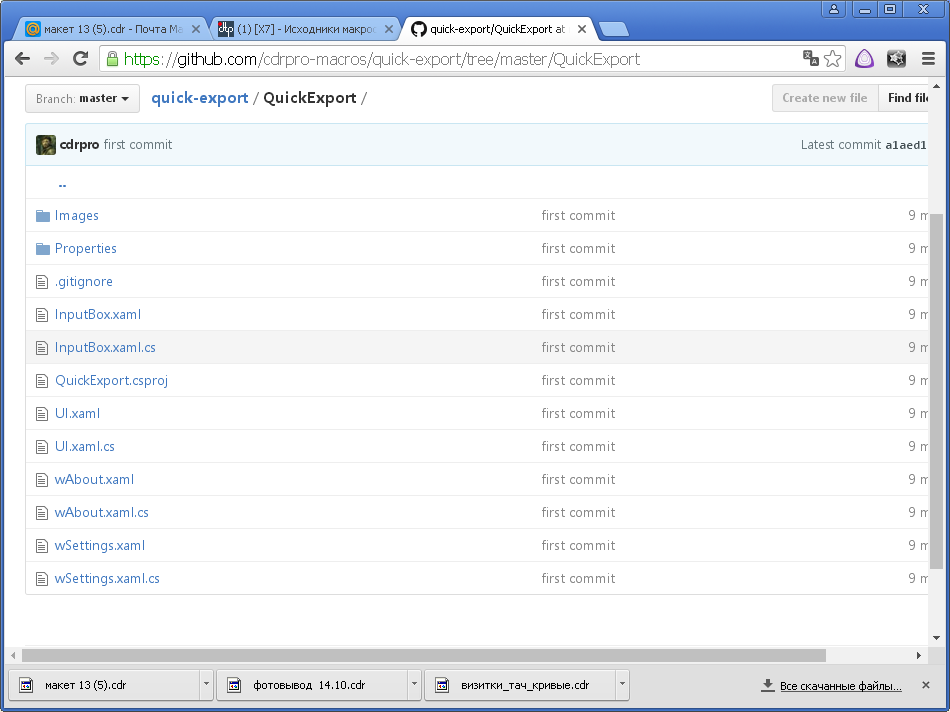Image resolution: width=950 pixels, height=712 pixels.
Task: Open the .gitignore file link
Action: [x=84, y=282]
